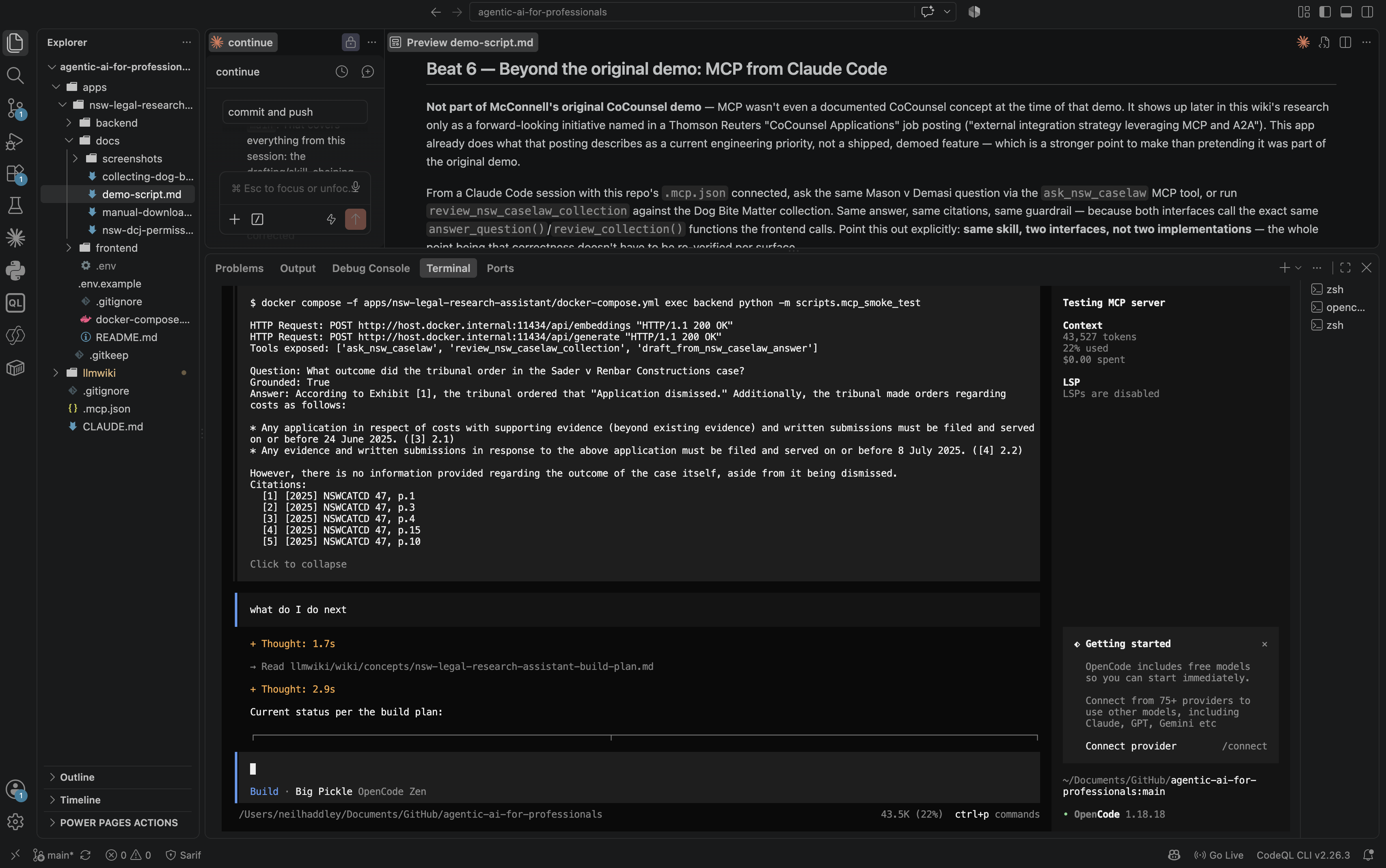
Task: Click the microphone voice input icon
Action: (356, 187)
